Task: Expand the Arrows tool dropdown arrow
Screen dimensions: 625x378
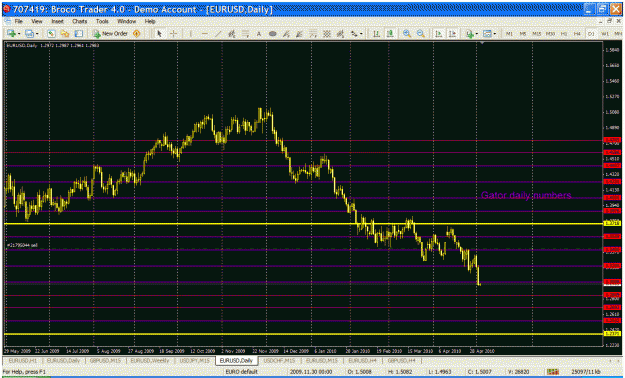Action: (361, 34)
